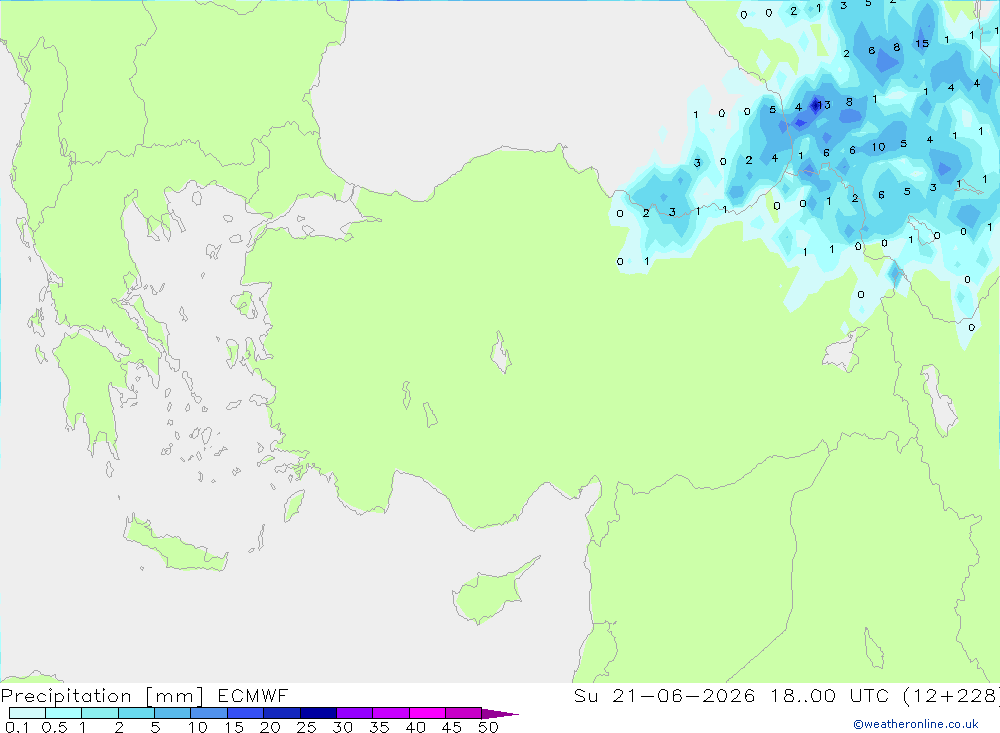This screenshot has height=733, width=1000.
Task: Select the 5–10 mm legend color swatch
Action: (x=172, y=713)
